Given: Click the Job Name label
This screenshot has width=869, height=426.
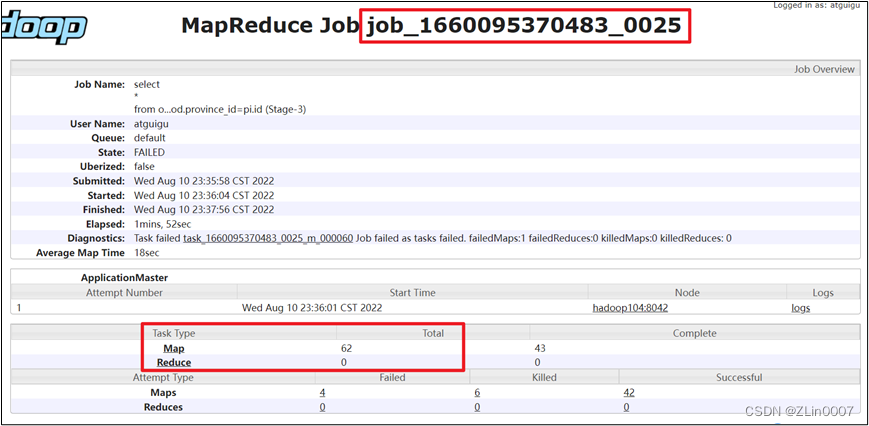Looking at the screenshot, I should (100, 84).
